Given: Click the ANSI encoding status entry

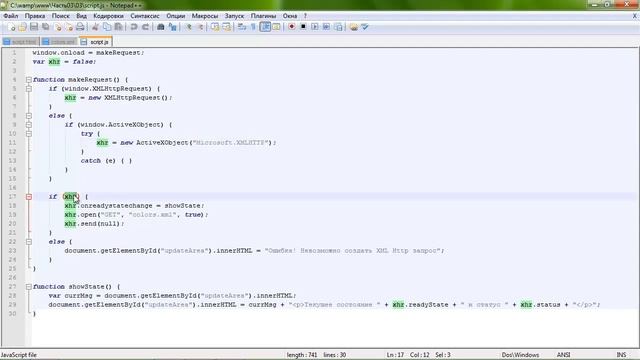Looking at the screenshot, I should click(563, 355).
